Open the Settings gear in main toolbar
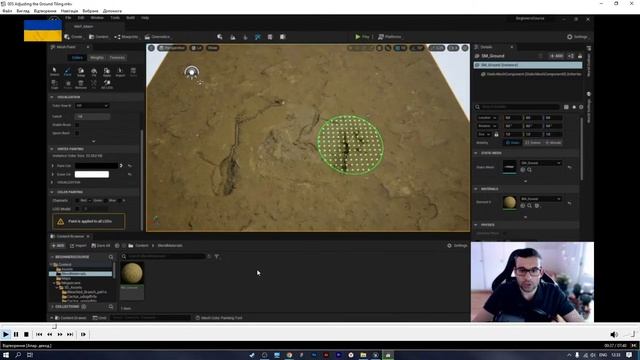This screenshot has height=360, width=640. 578,37
